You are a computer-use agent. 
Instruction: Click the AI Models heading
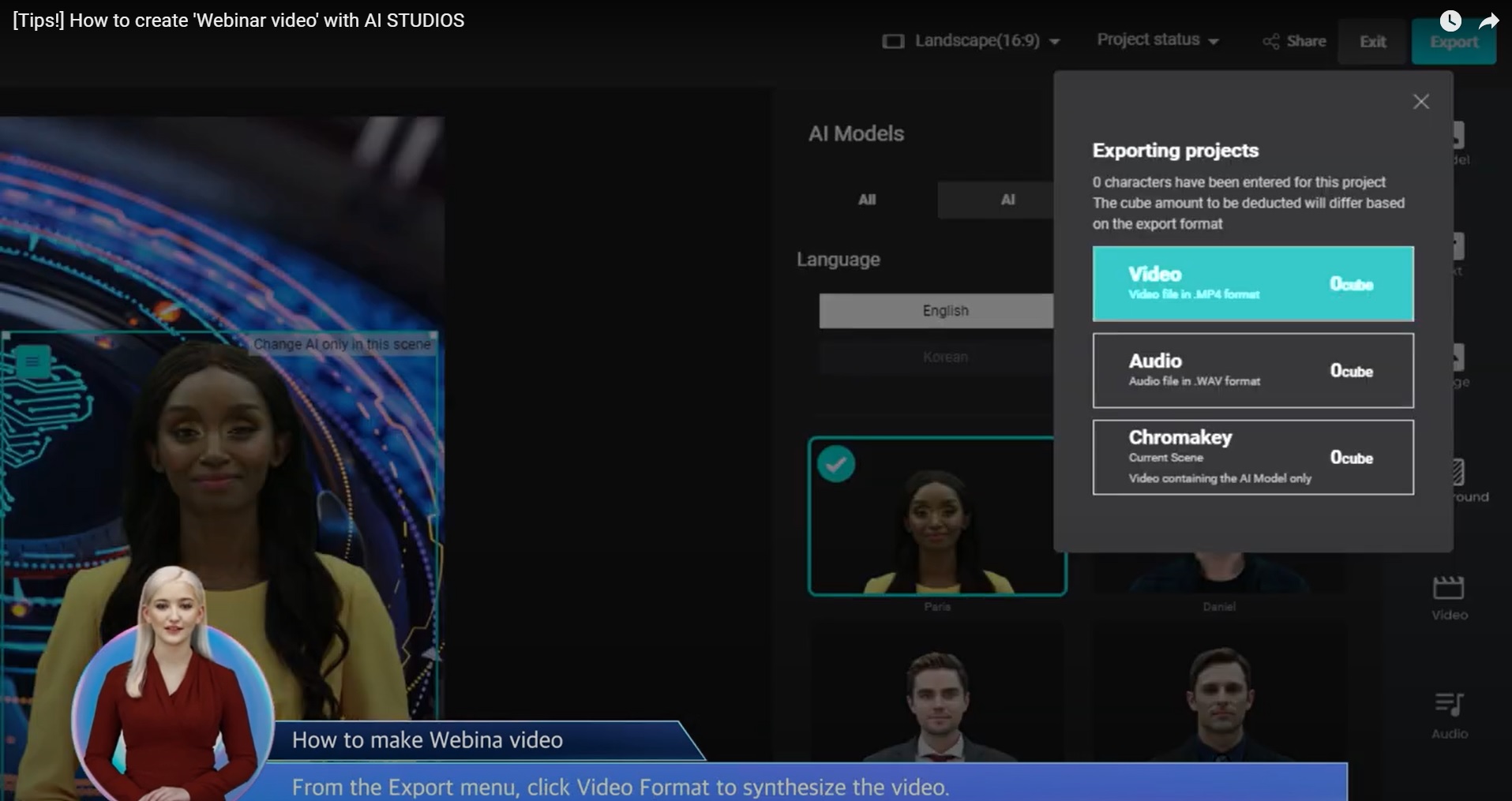click(x=856, y=133)
